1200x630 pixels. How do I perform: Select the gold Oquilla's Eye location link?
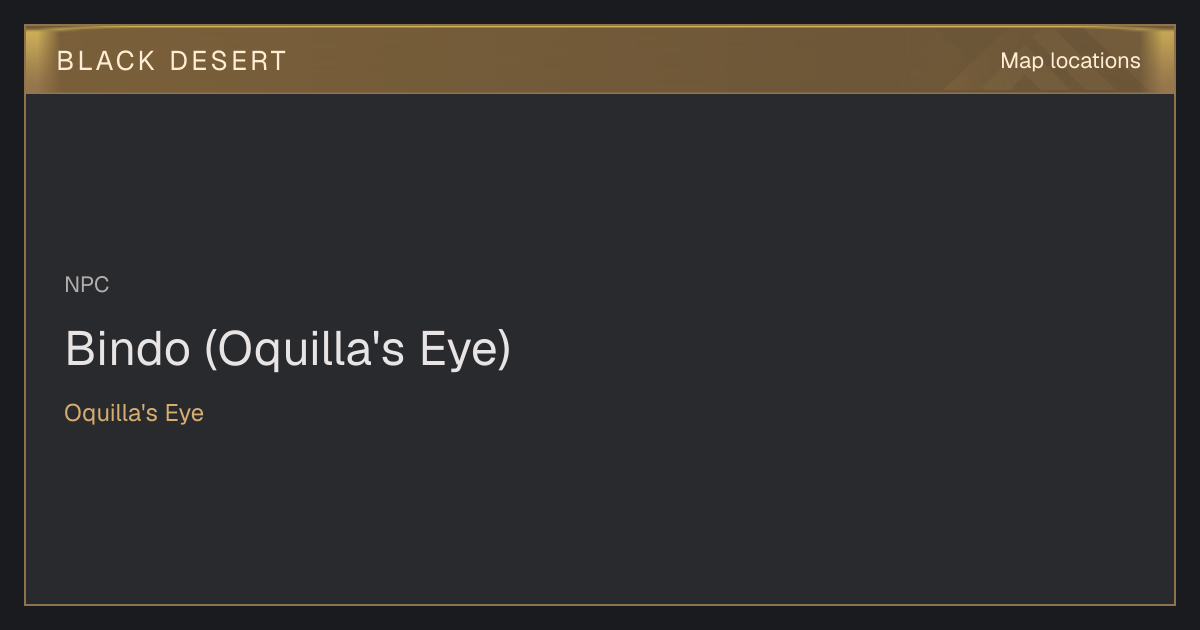pyautogui.click(x=134, y=413)
